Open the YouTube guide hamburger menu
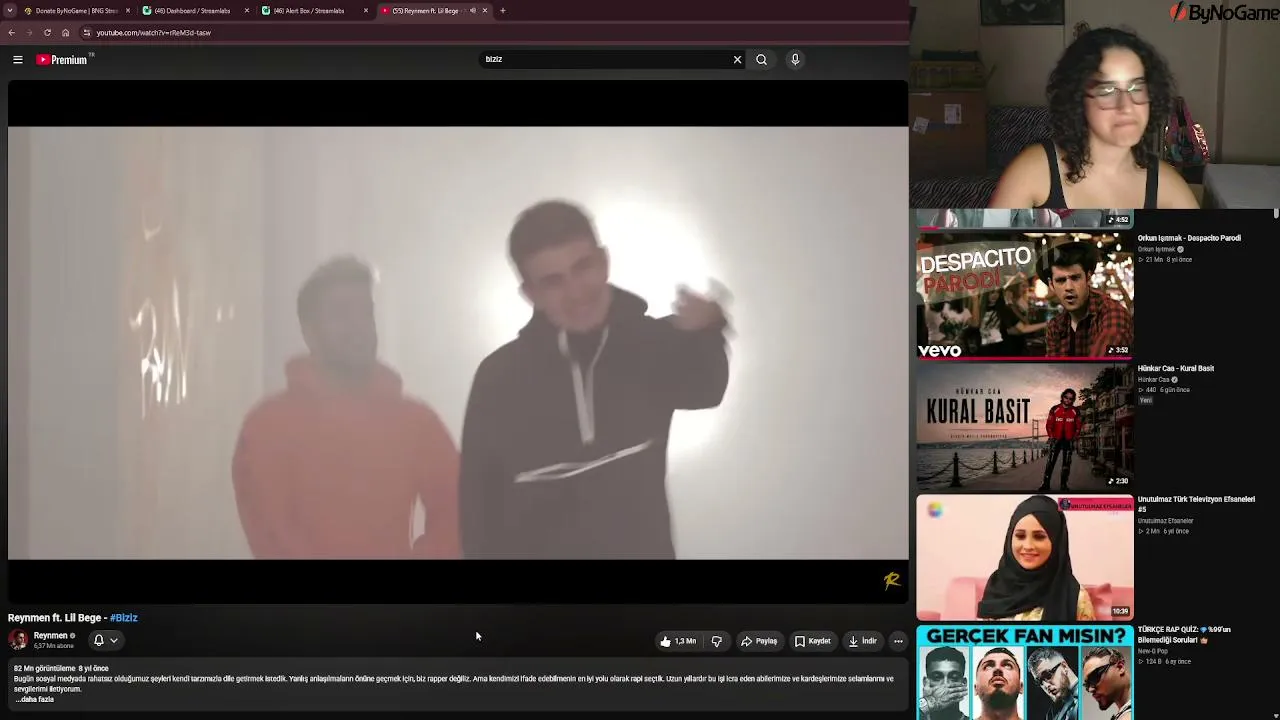The height and width of the screenshot is (720, 1280). [18, 60]
